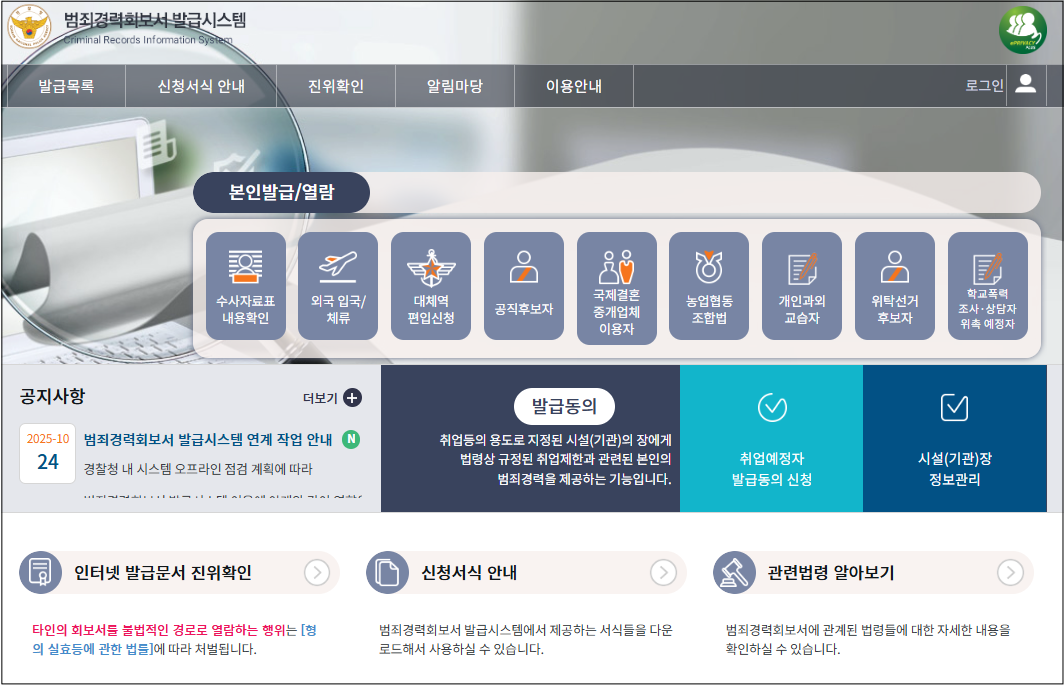The image size is (1064, 685).
Task: Open the 국제결혼 중개업체 이용자 icon
Action: coord(616,285)
